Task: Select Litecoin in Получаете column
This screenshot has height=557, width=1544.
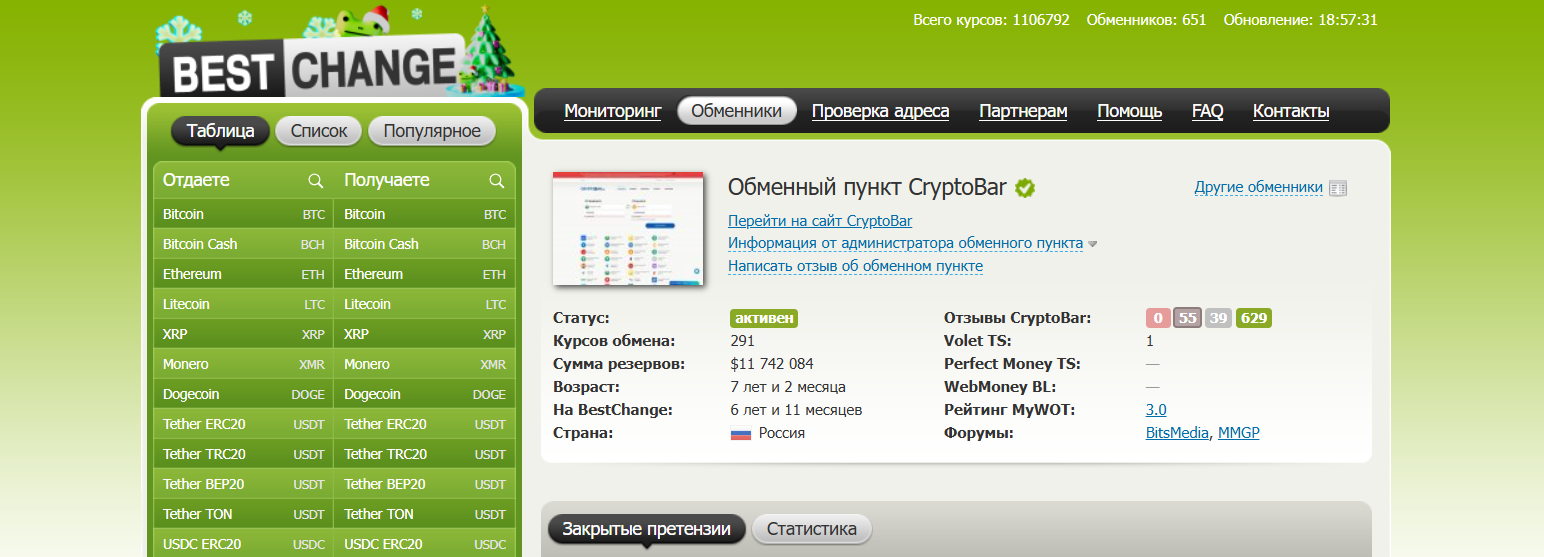Action: point(425,304)
